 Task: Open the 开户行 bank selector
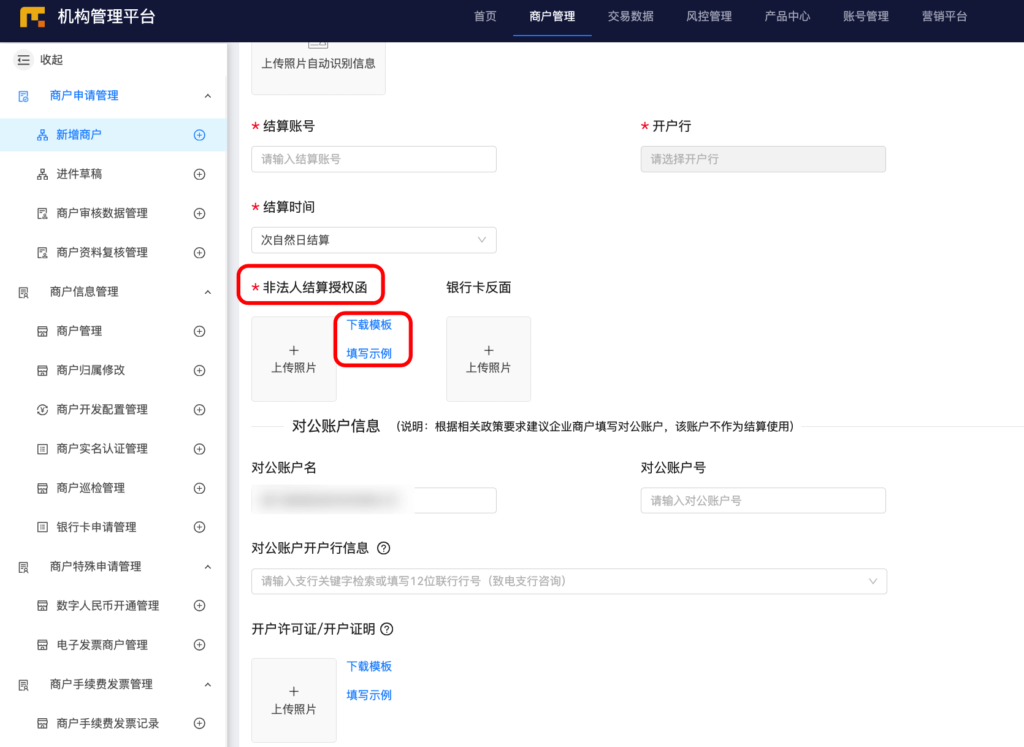click(x=763, y=159)
